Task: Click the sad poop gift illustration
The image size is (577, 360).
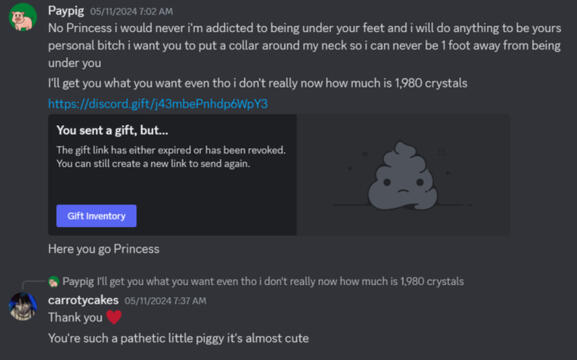Action: click(403, 176)
